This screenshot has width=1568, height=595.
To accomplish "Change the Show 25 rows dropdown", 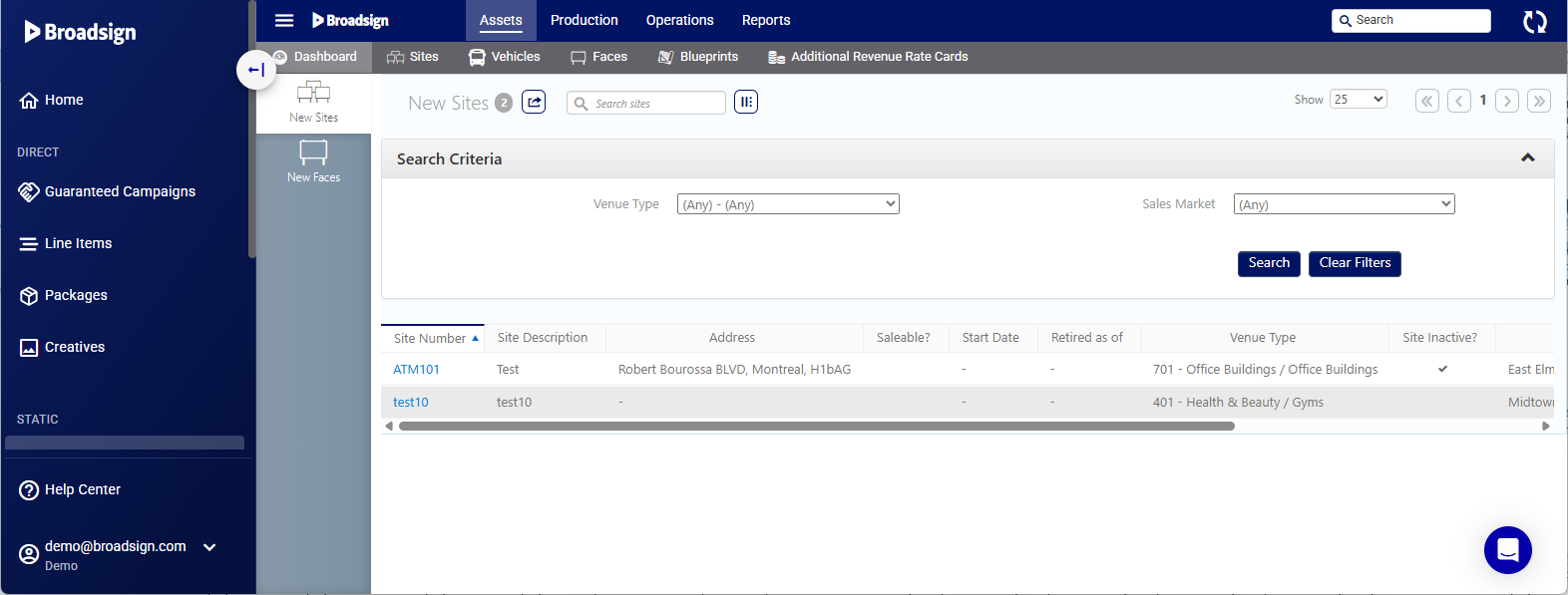I will tap(1358, 100).
